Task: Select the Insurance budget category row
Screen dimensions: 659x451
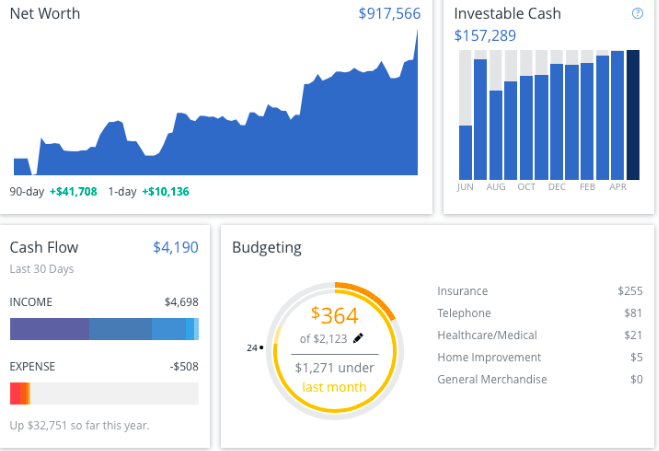Action: (x=540, y=291)
